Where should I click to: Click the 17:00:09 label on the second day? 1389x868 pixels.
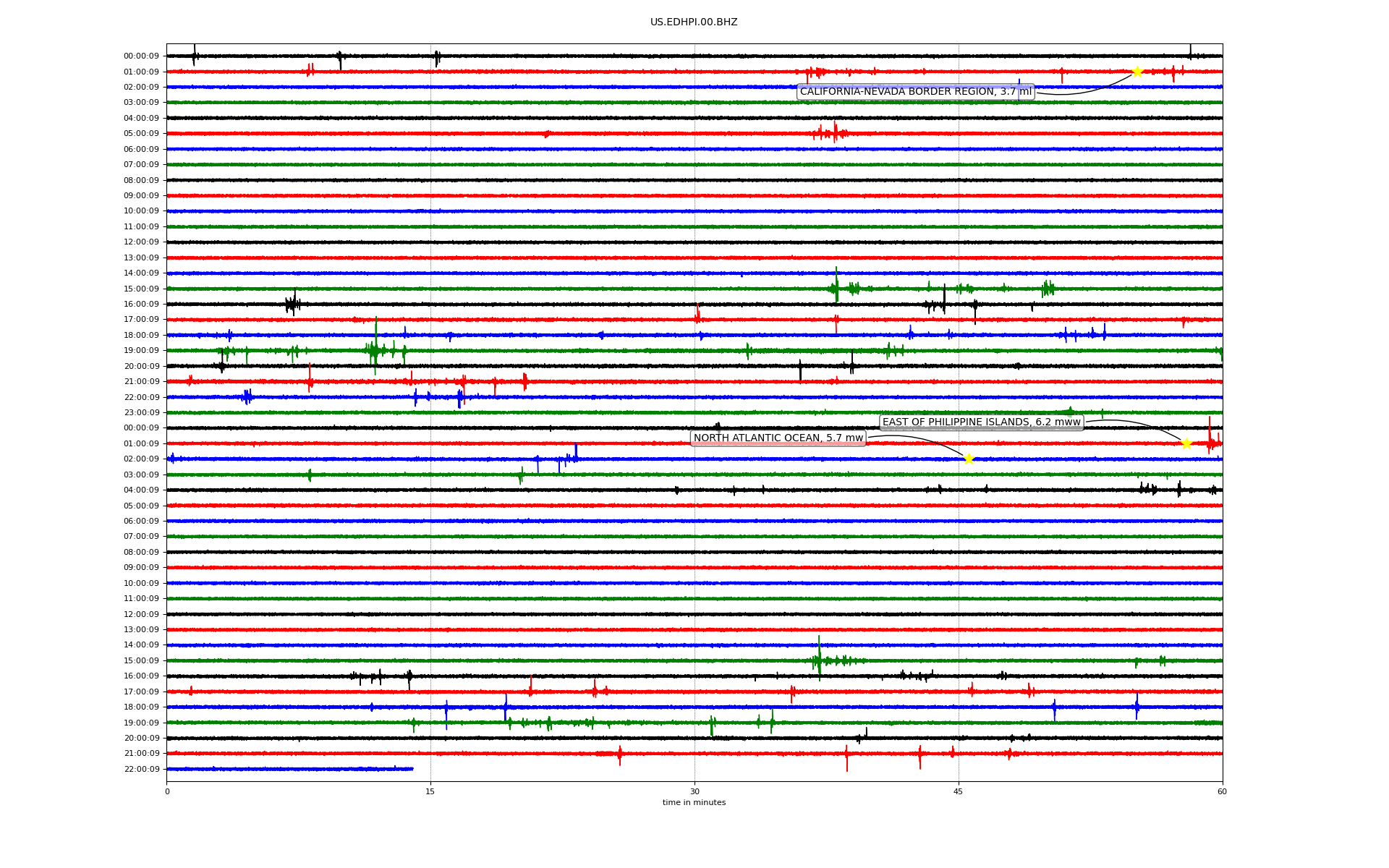coord(141,692)
